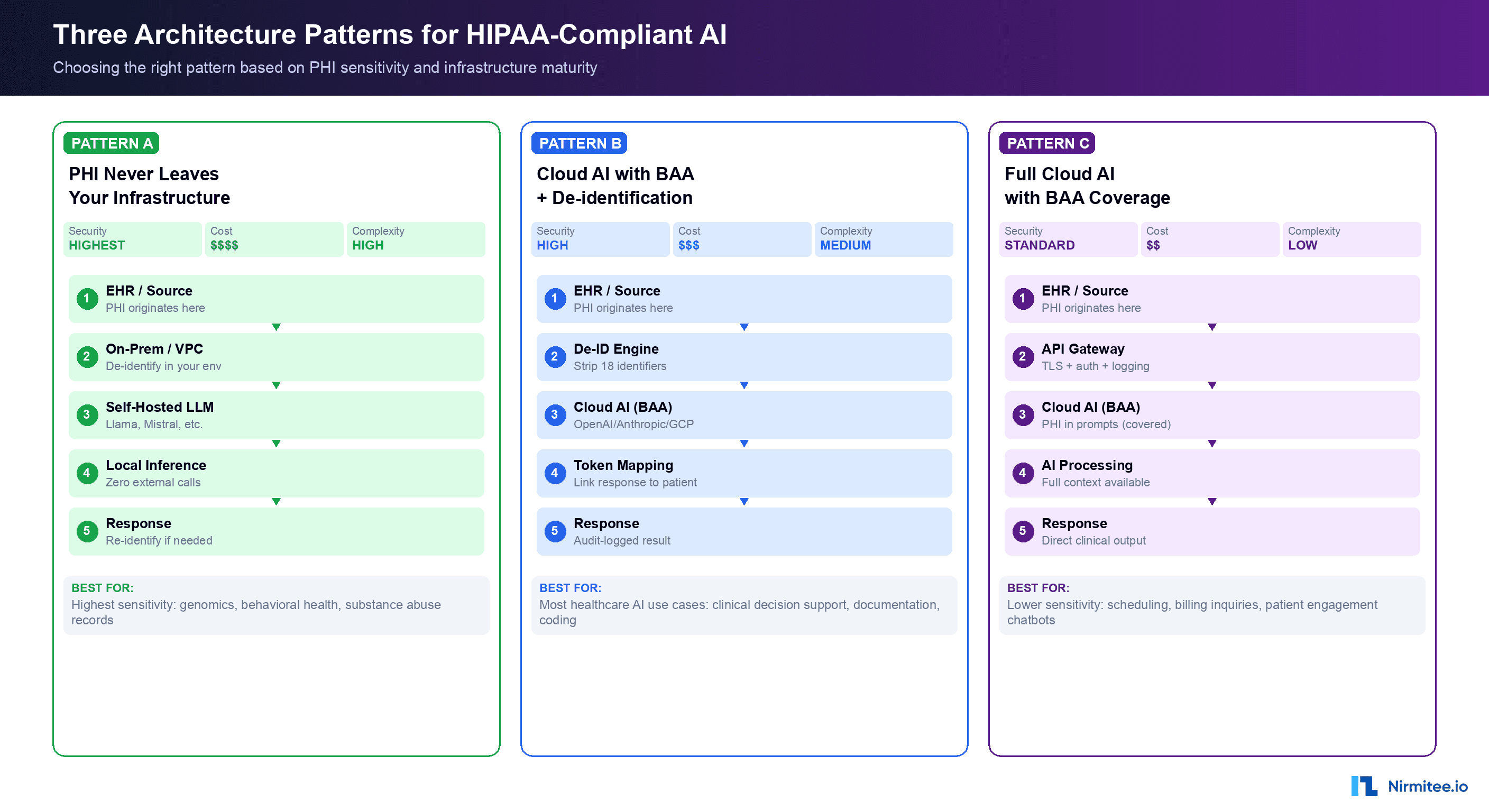Expand the arrow between Cloud AI and Token Mapping
The image size is (1489, 812).
click(744, 444)
